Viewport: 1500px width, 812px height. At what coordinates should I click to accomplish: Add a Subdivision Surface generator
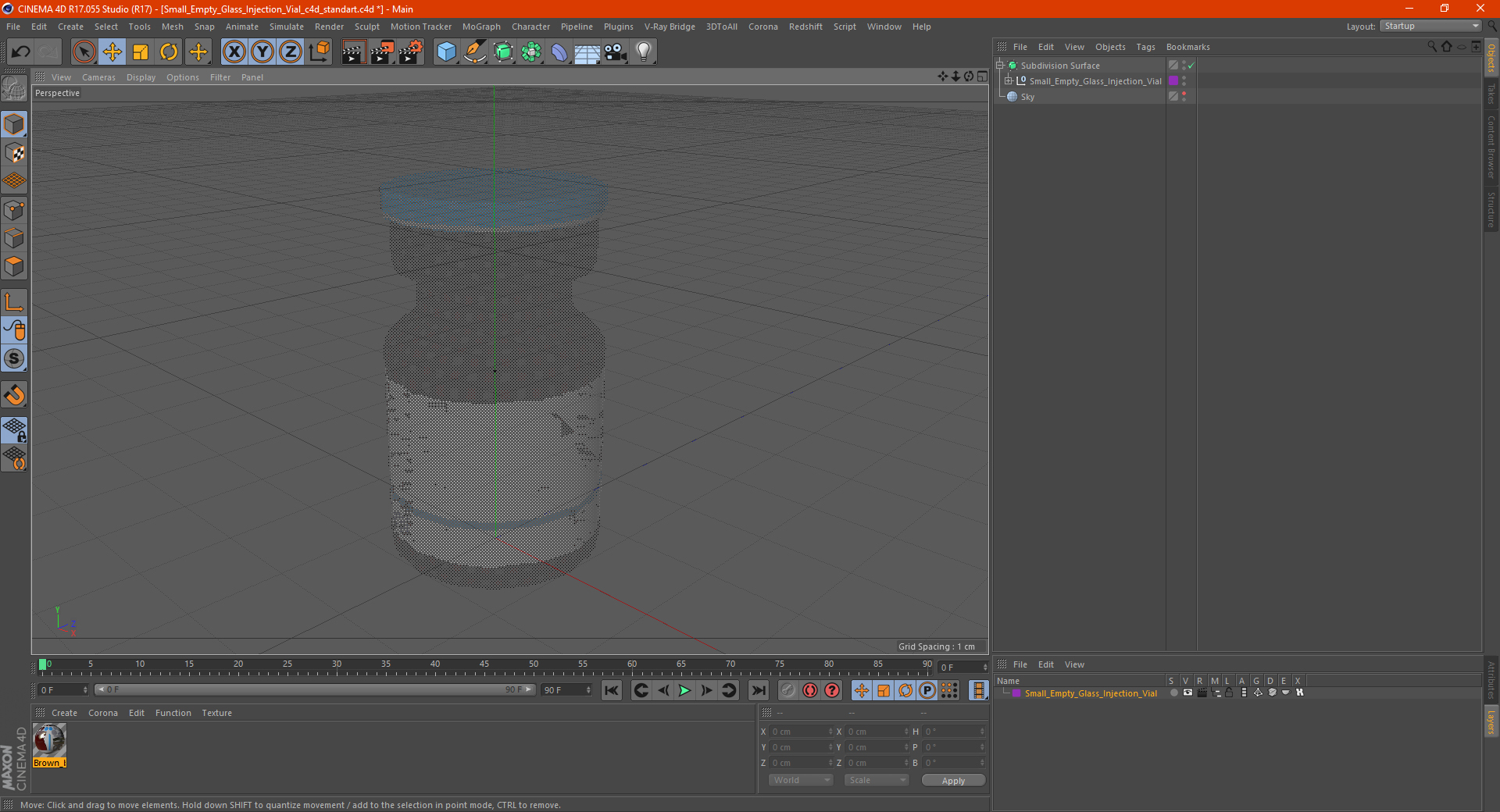[x=504, y=52]
